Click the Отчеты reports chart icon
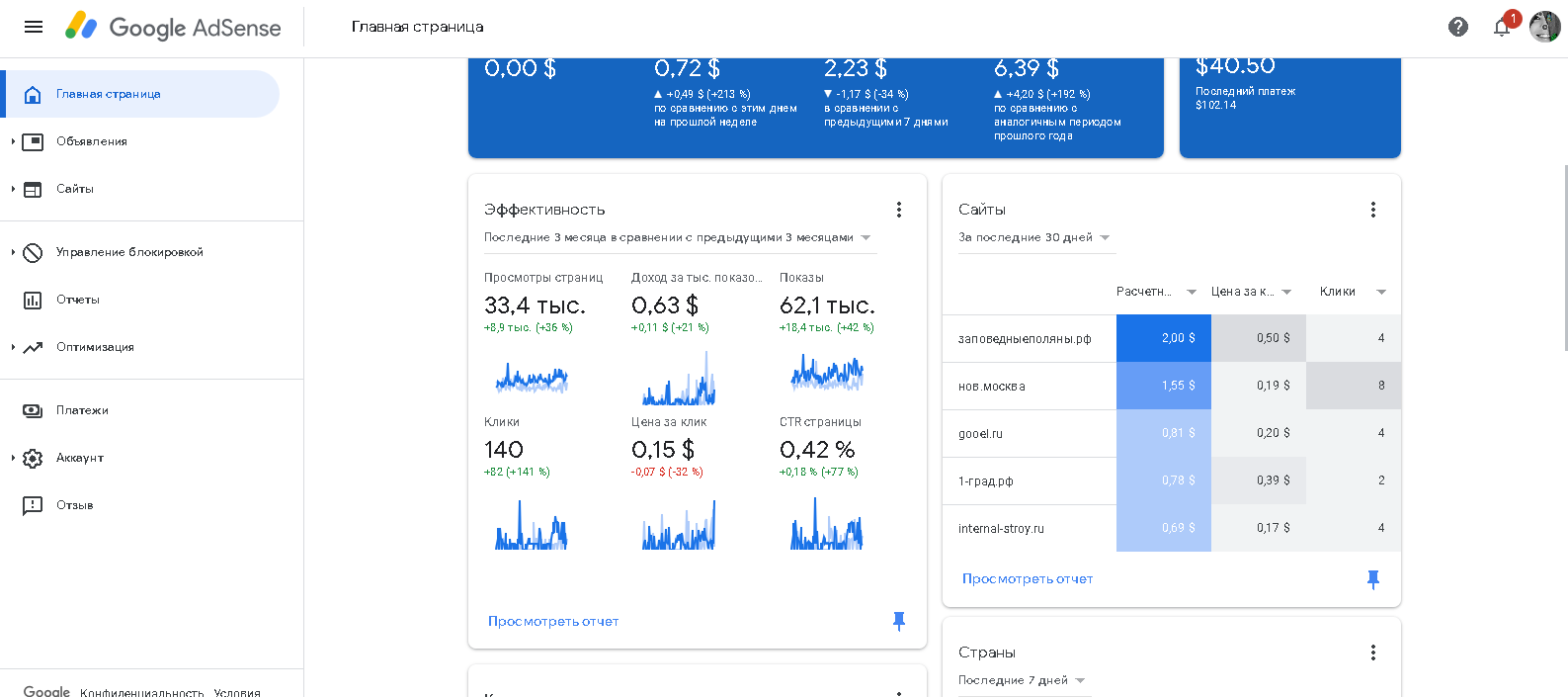Image resolution: width=1568 pixels, height=697 pixels. tap(33, 300)
